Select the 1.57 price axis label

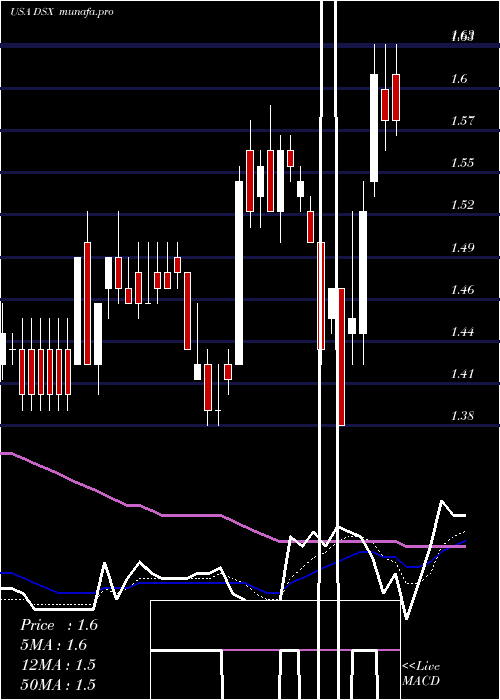tap(462, 121)
